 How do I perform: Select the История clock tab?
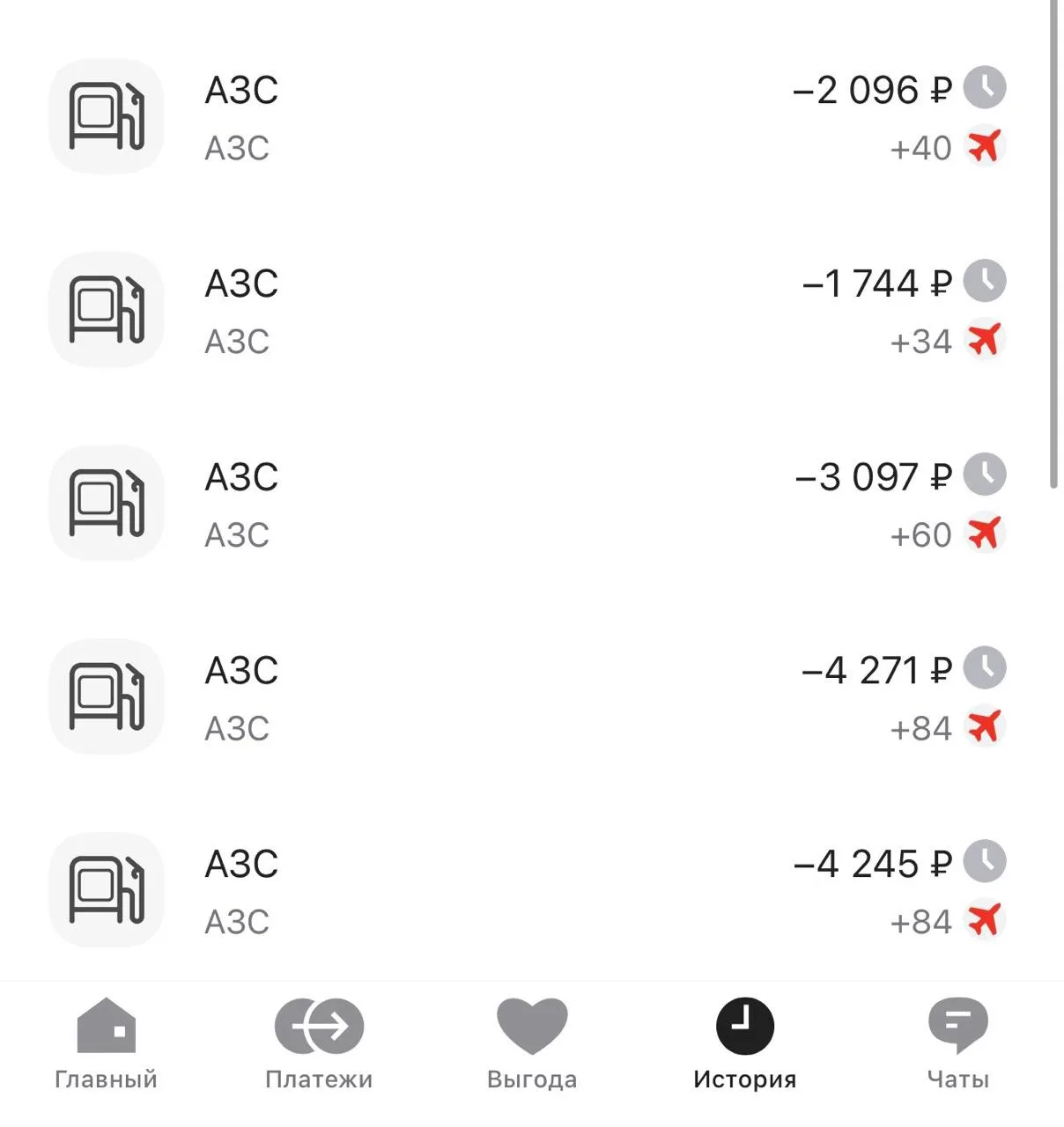744,1043
